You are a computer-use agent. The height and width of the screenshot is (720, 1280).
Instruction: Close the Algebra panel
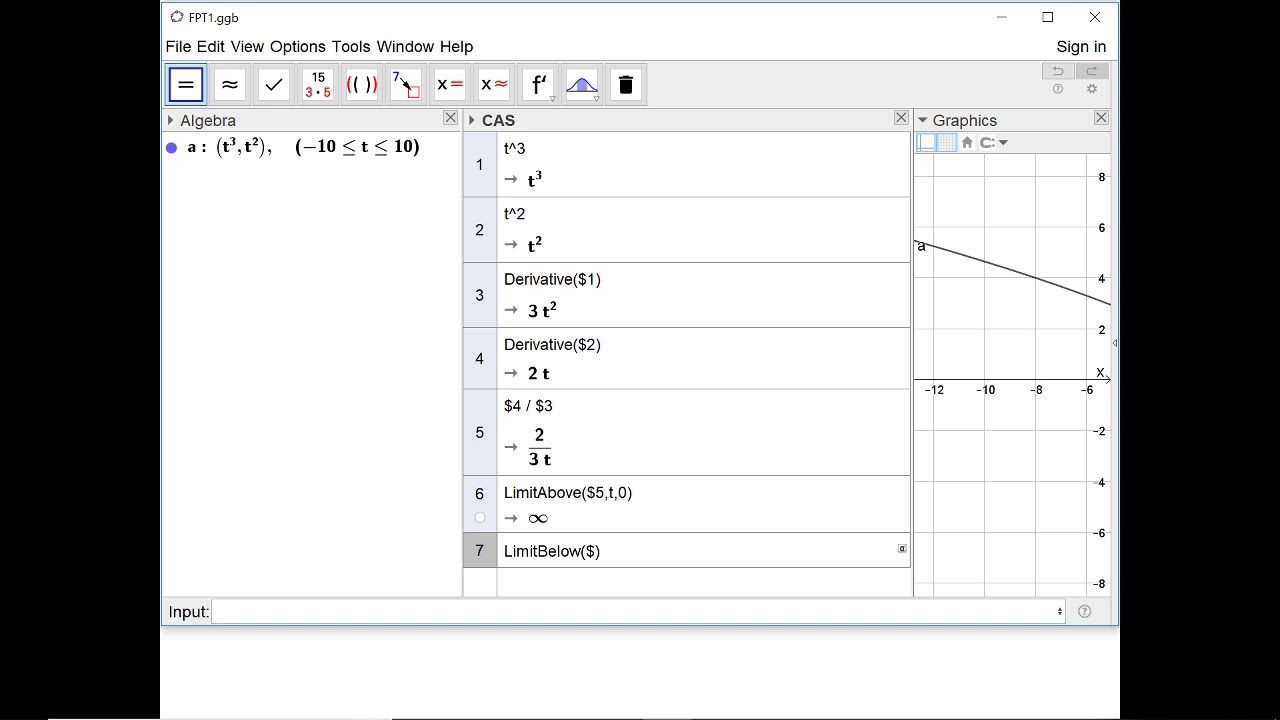pyautogui.click(x=450, y=118)
